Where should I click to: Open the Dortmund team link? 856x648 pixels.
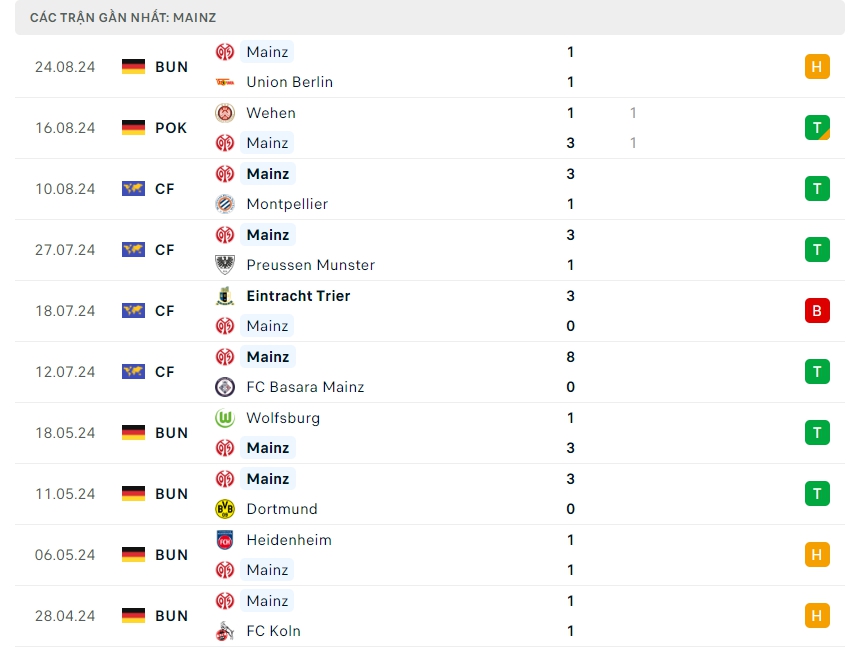[x=282, y=509]
